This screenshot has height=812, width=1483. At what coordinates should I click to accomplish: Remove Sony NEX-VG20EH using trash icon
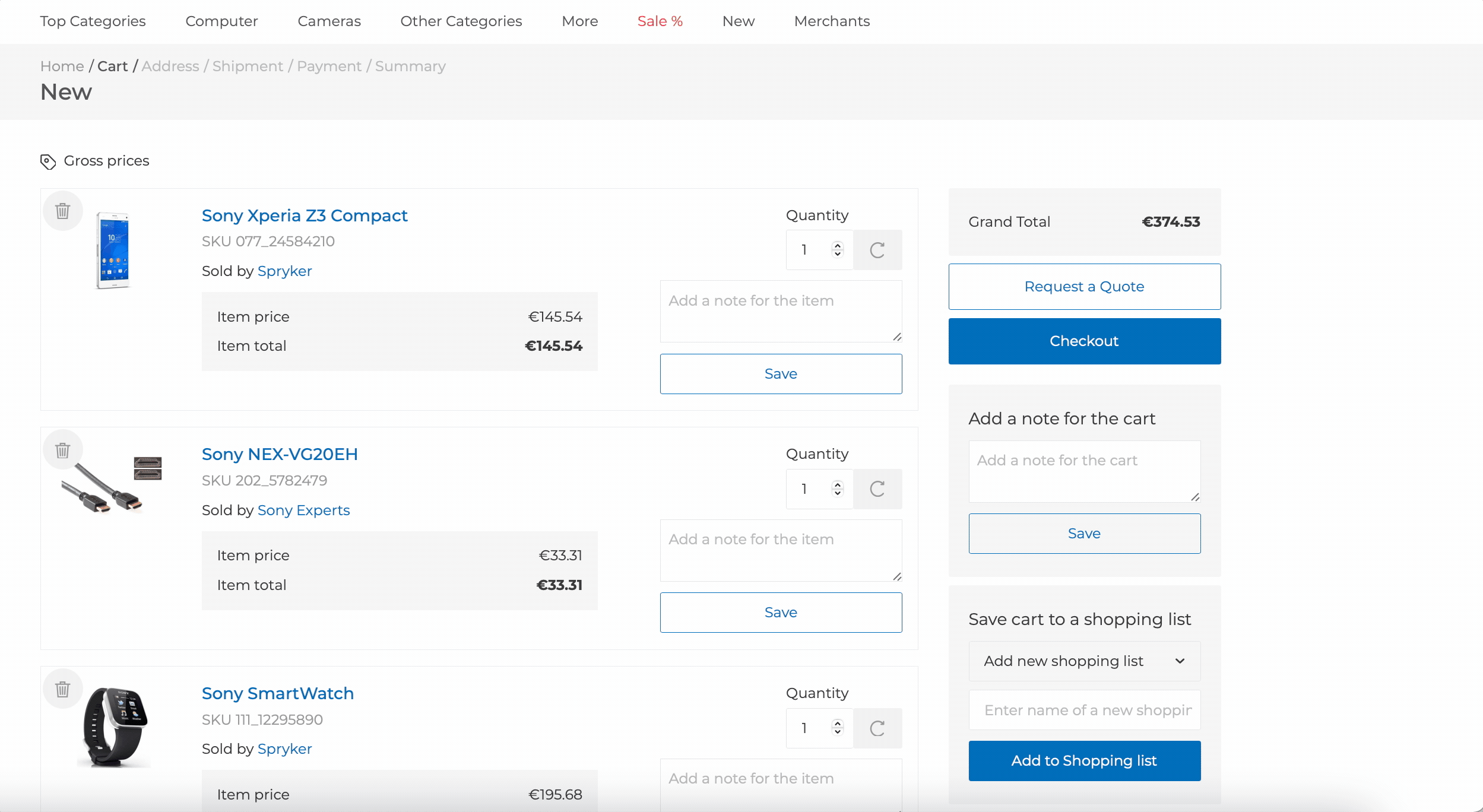[62, 450]
